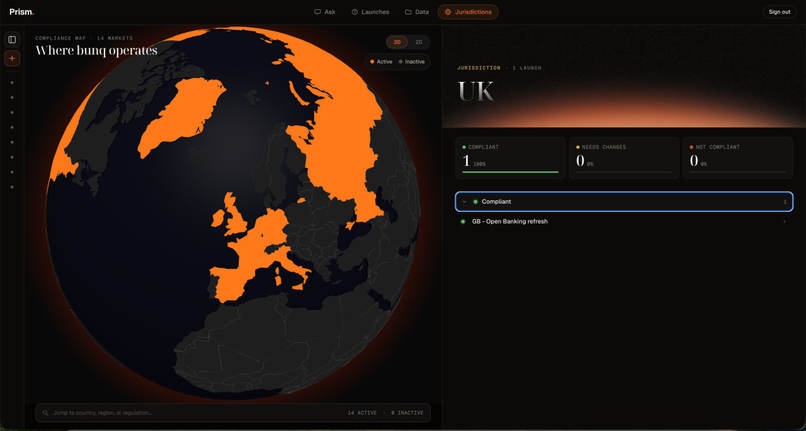
Task: Click the 14 ACTIVE counter
Action: pos(361,412)
